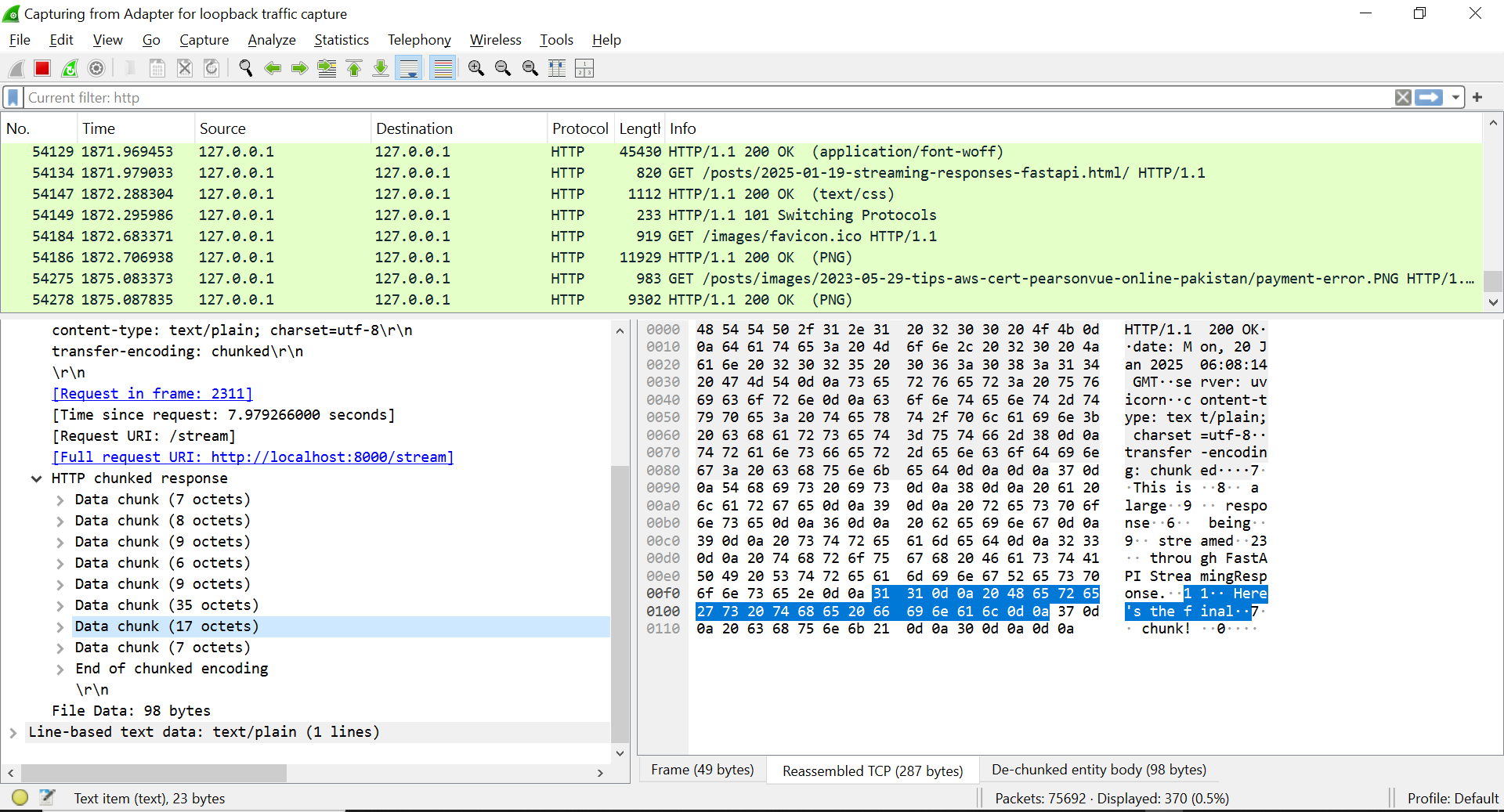Expand the Data chunk (8 octets) item

[x=60, y=521]
